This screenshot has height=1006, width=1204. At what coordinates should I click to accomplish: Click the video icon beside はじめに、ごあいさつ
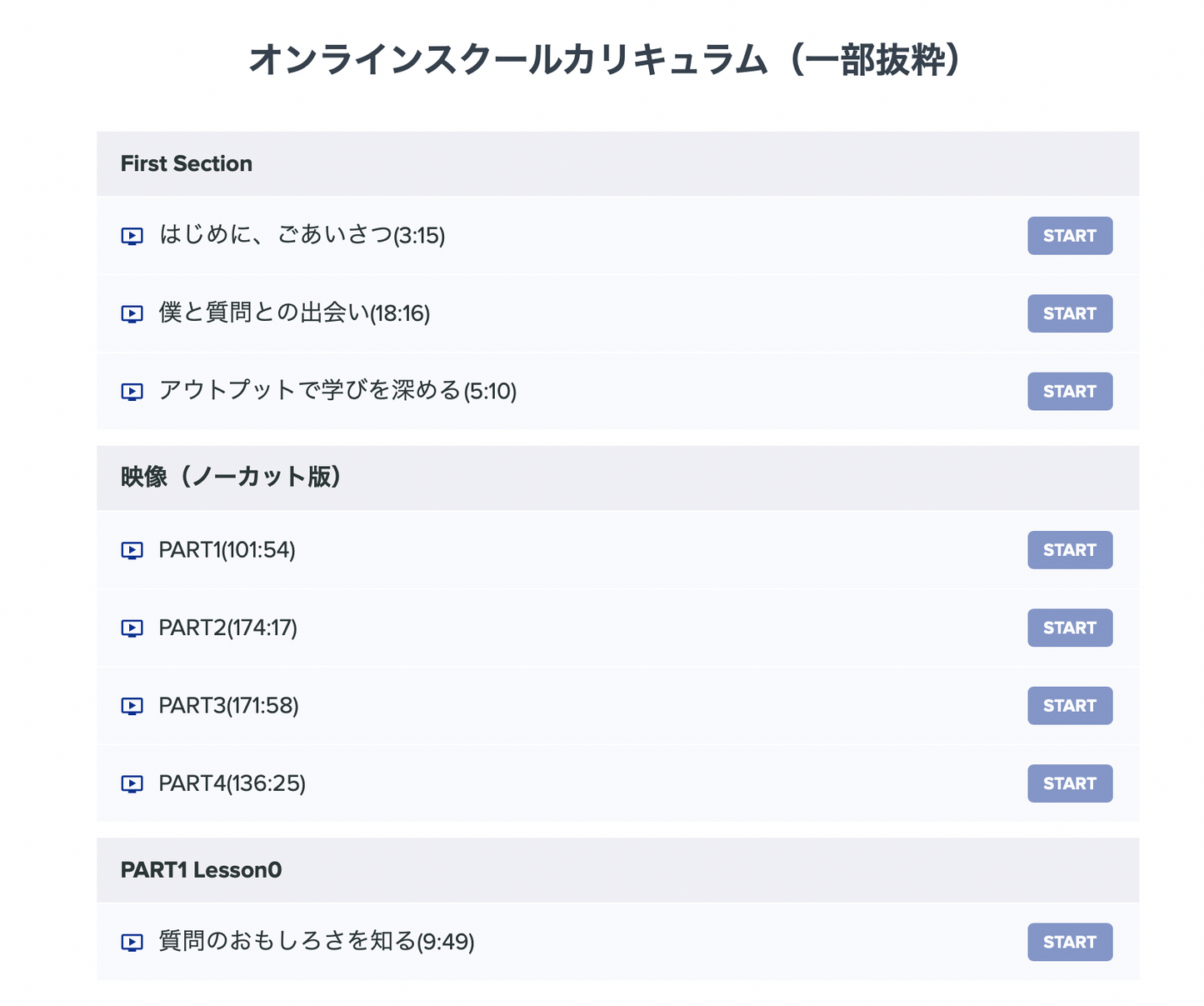(x=132, y=236)
